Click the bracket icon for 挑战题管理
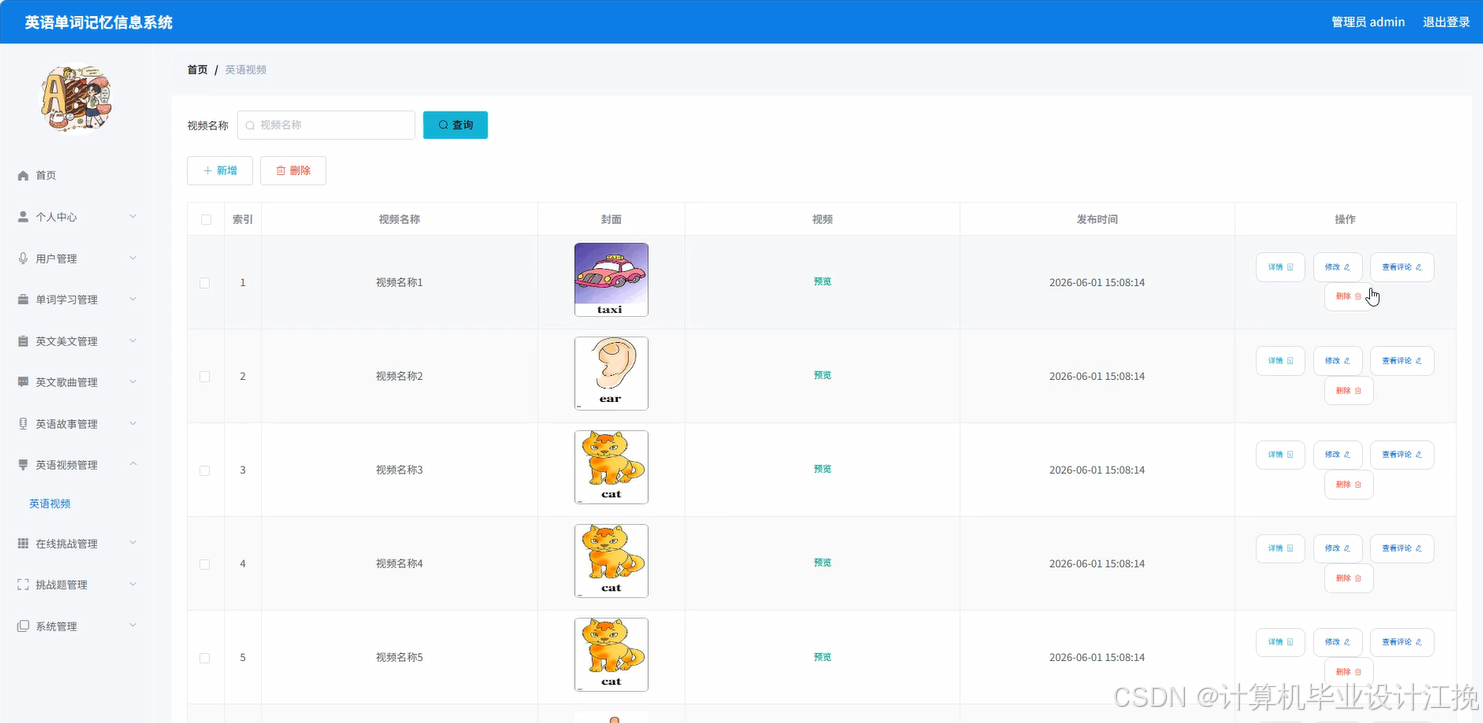 [x=23, y=585]
